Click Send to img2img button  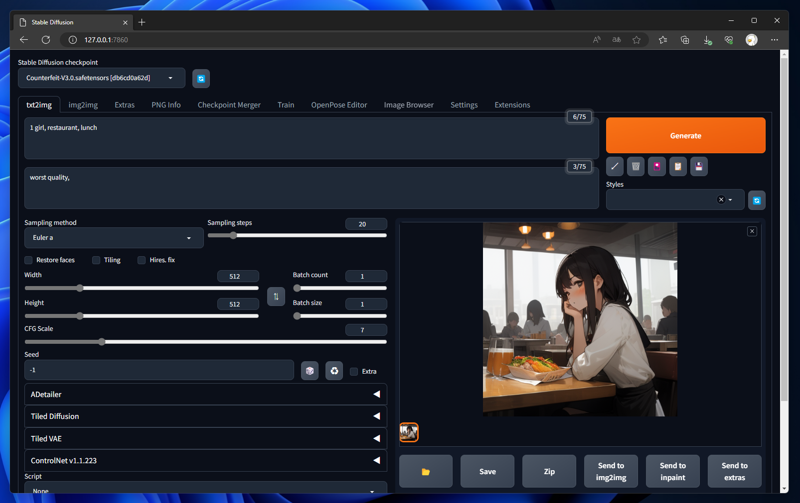pos(611,471)
